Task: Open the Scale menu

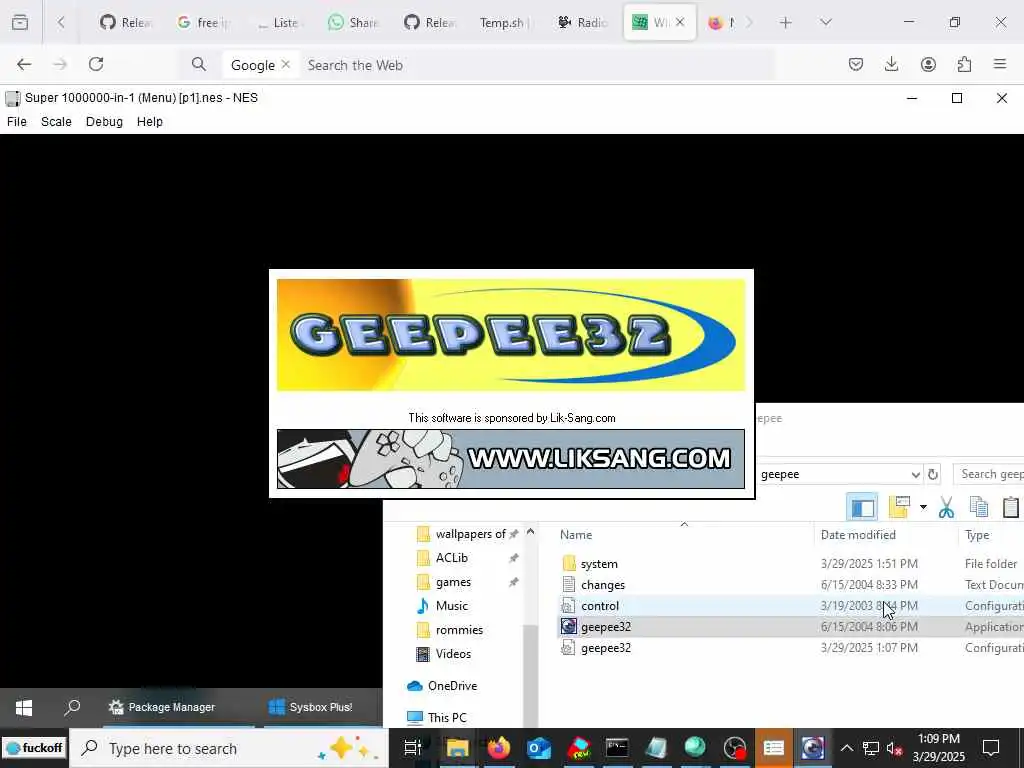Action: click(x=56, y=121)
